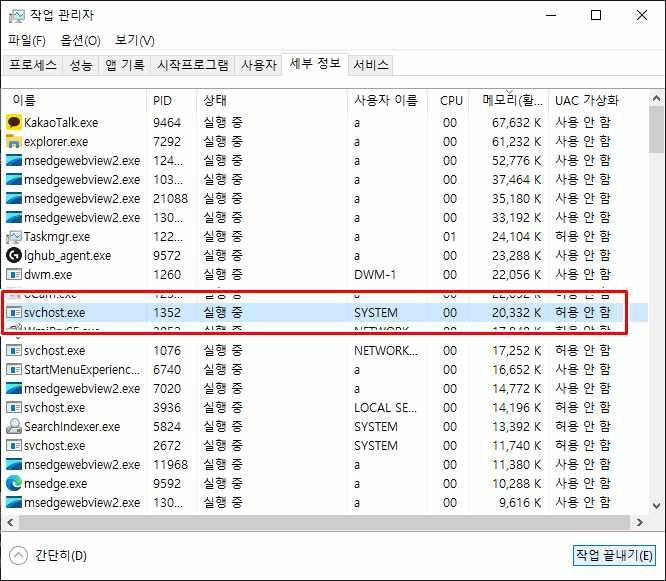Screen dimensions: 666x581
Task: Click the msedge.exe browser icon
Action: point(14,484)
